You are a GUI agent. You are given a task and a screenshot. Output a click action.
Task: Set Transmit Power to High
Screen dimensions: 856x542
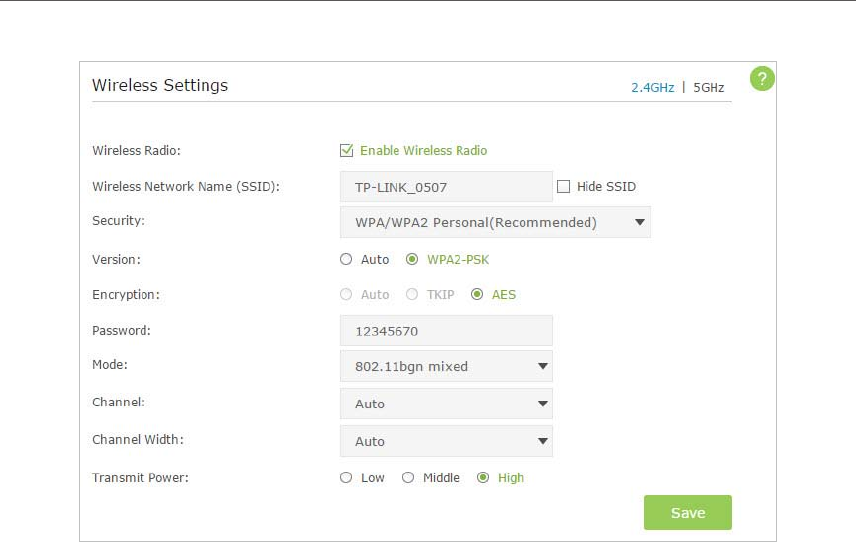(x=483, y=478)
